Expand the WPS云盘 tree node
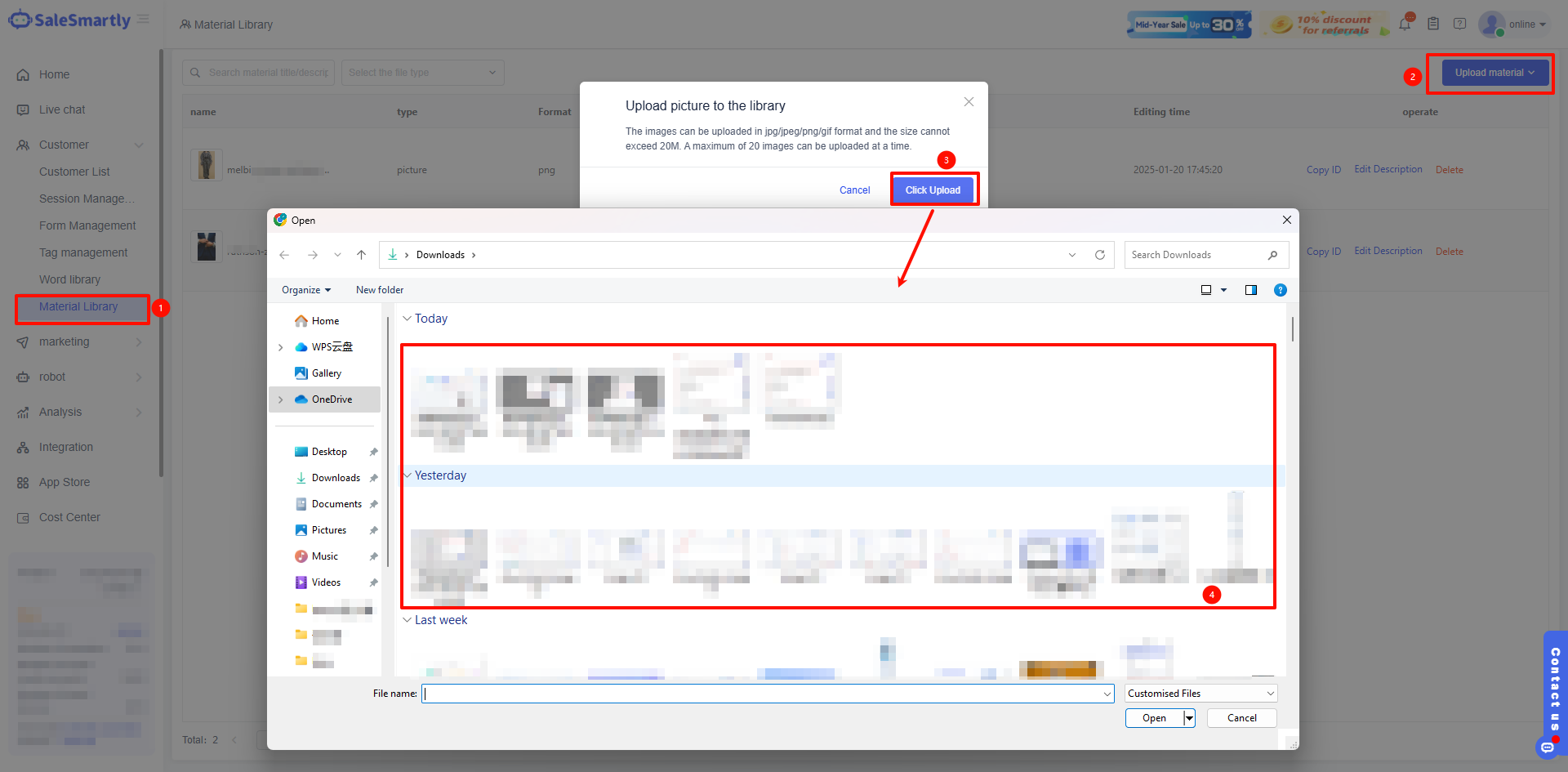The image size is (1568, 772). point(281,347)
